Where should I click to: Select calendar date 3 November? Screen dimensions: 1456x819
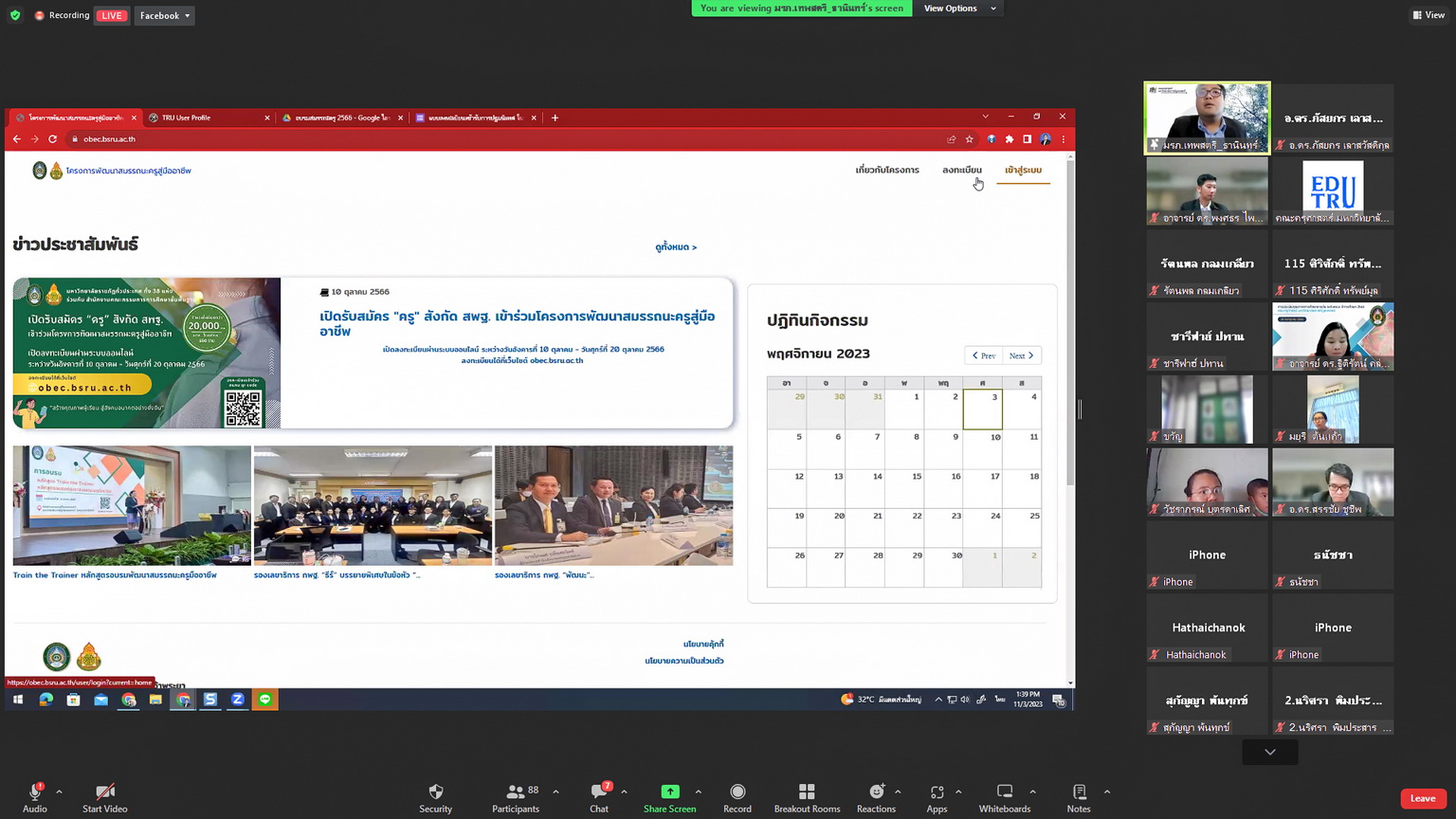point(983,410)
